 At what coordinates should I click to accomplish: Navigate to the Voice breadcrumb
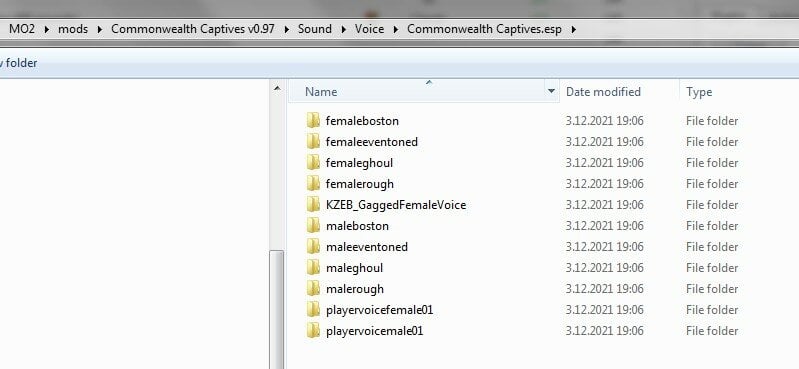click(369, 29)
